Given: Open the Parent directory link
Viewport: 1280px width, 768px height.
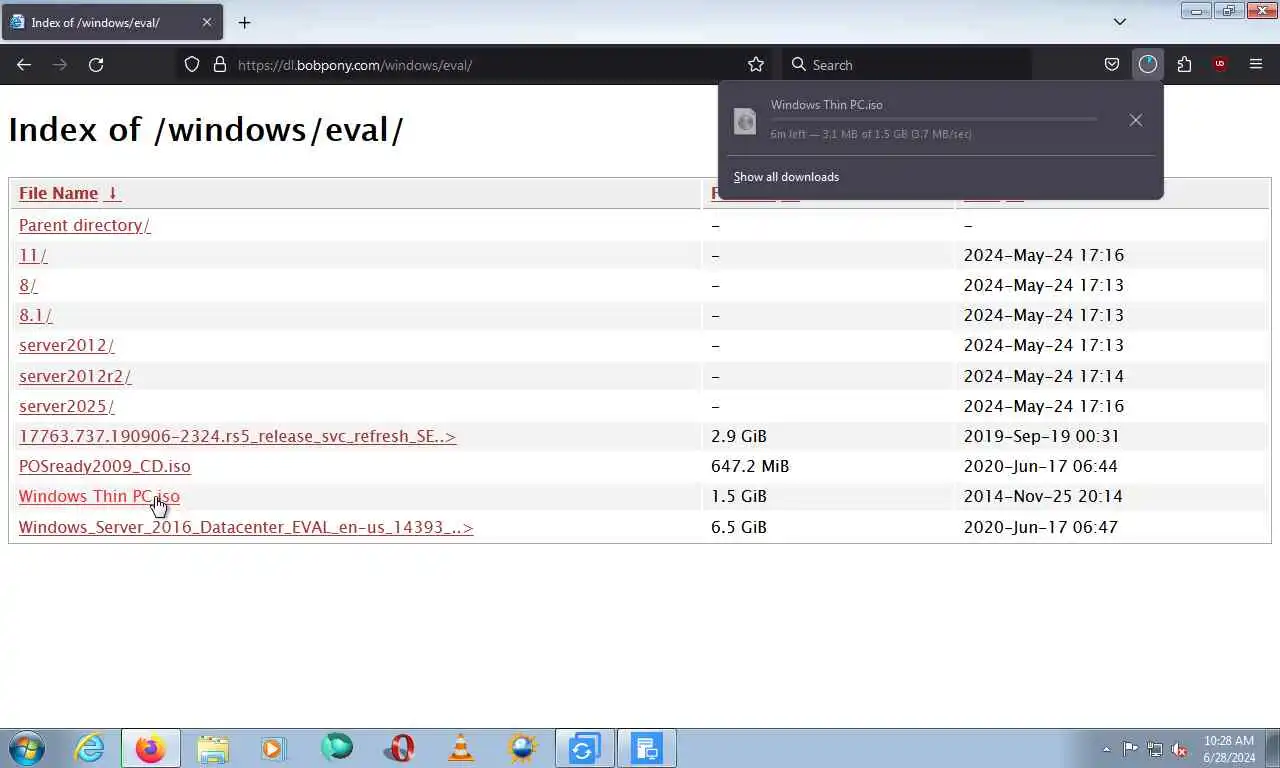Looking at the screenshot, I should [x=84, y=225].
